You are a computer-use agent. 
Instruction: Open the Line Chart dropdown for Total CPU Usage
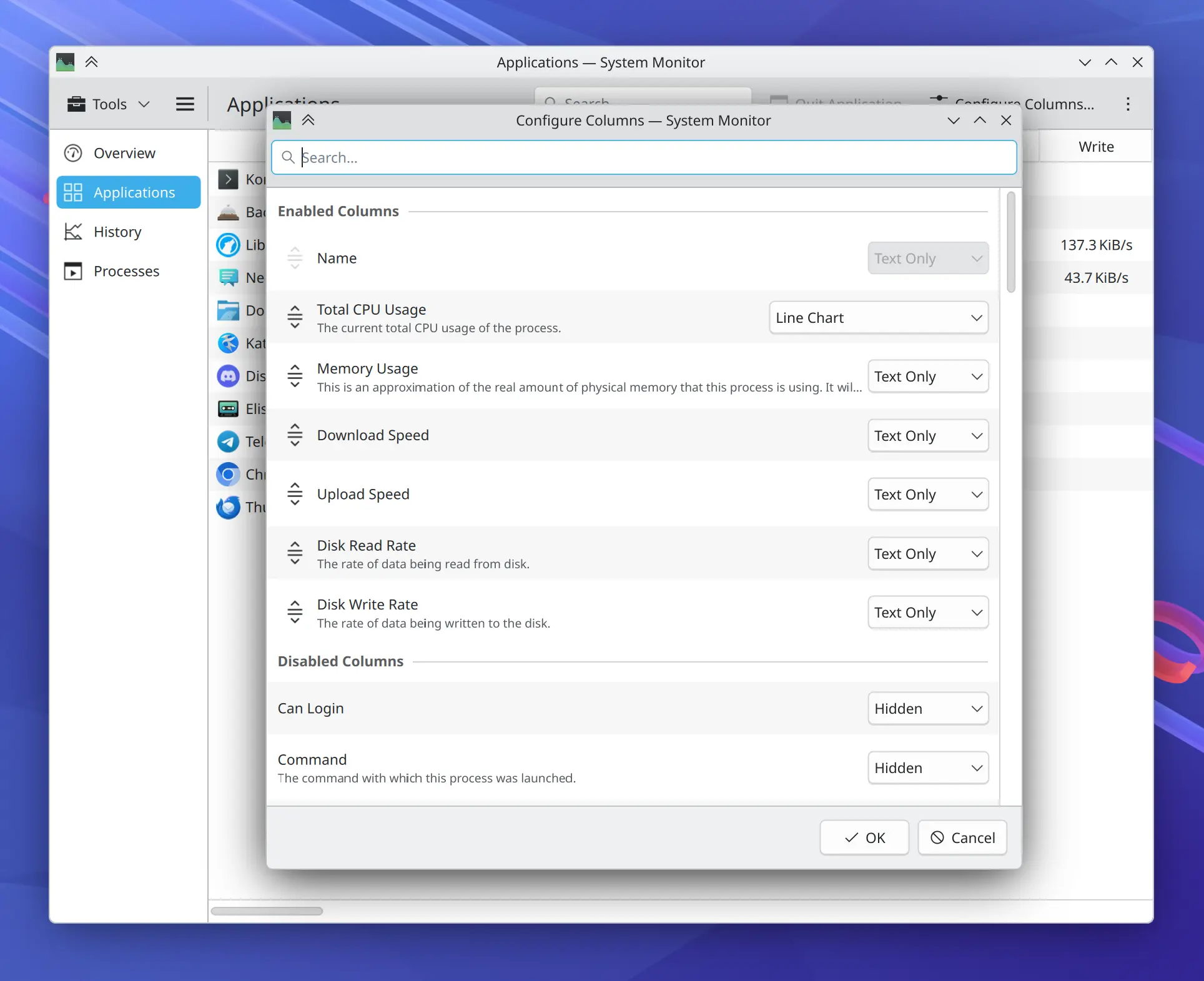tap(878, 317)
